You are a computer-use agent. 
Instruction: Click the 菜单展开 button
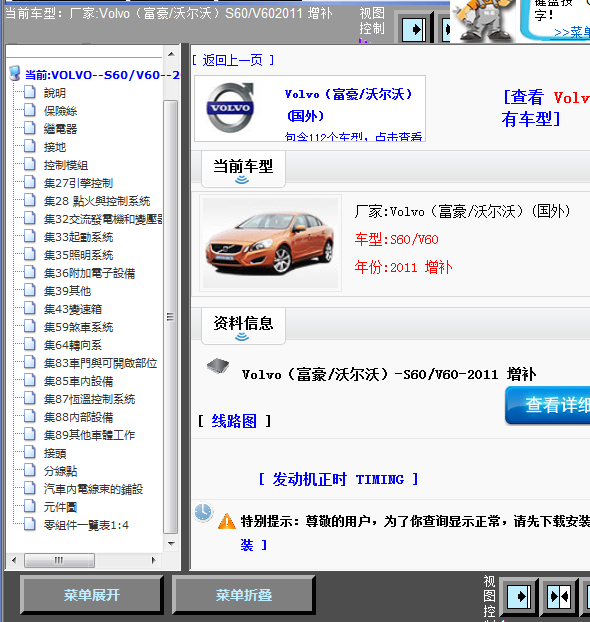coord(92,595)
